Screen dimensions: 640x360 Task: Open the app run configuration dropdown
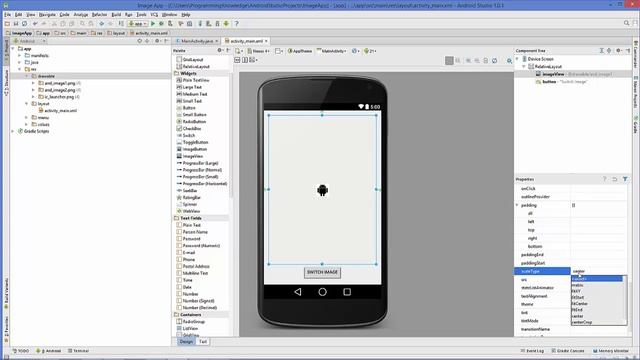(138, 24)
